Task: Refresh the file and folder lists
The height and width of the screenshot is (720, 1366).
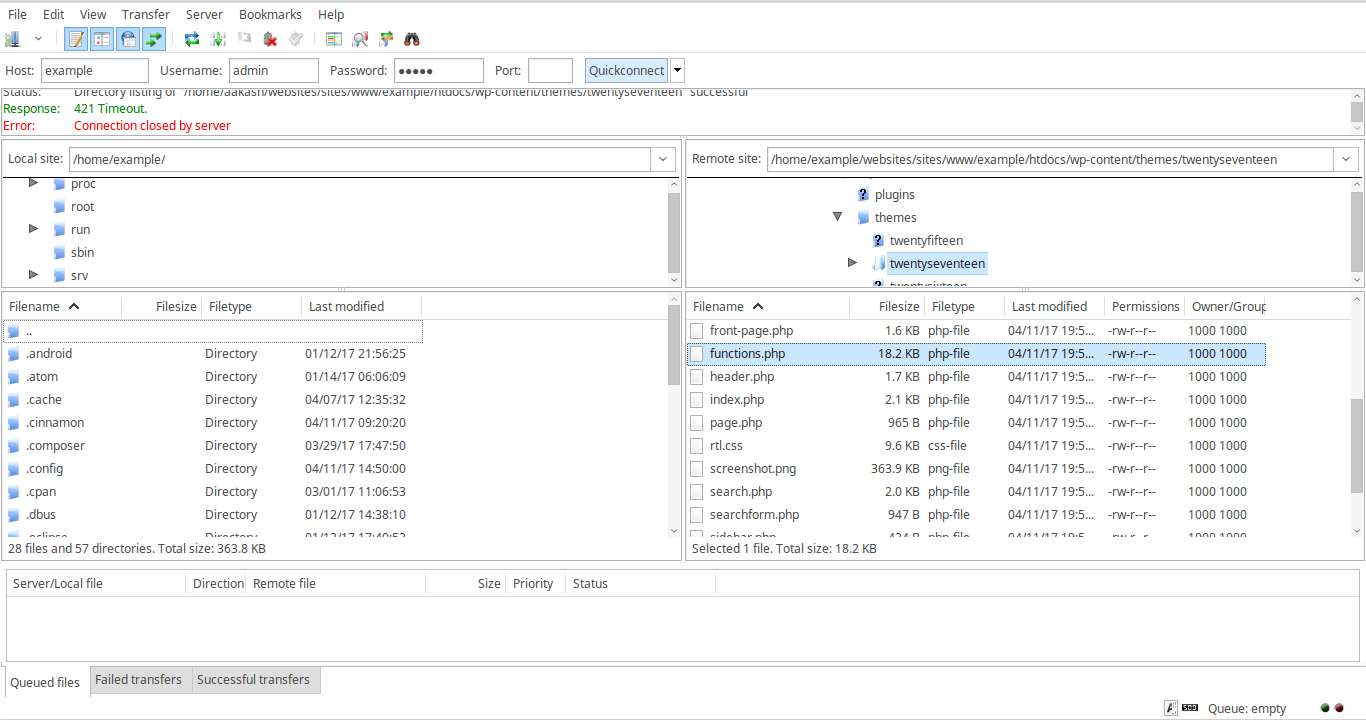Action: [190, 38]
